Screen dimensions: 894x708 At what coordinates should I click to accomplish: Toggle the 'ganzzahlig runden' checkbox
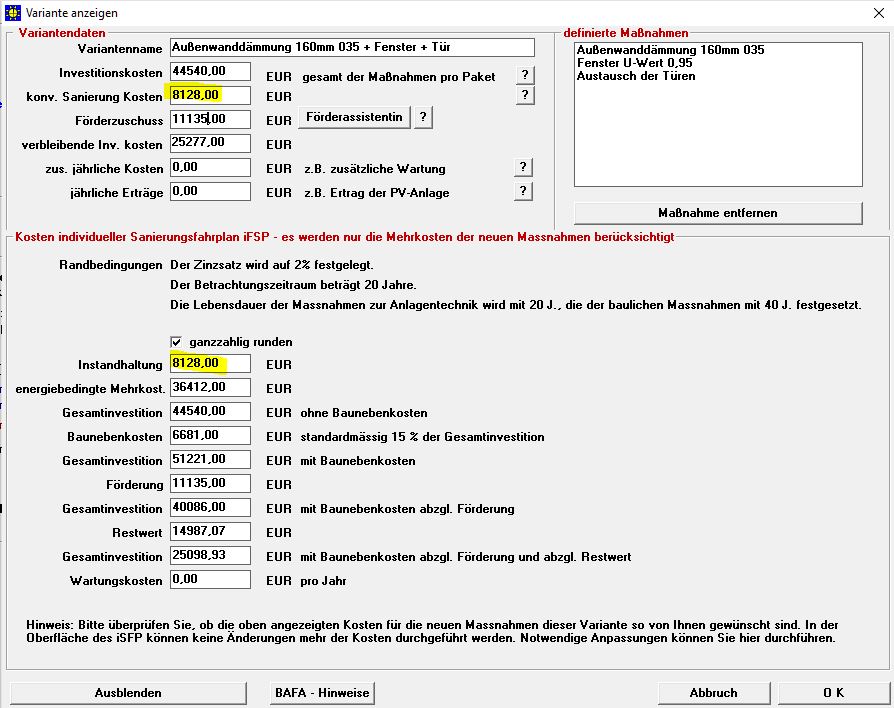coord(177,342)
